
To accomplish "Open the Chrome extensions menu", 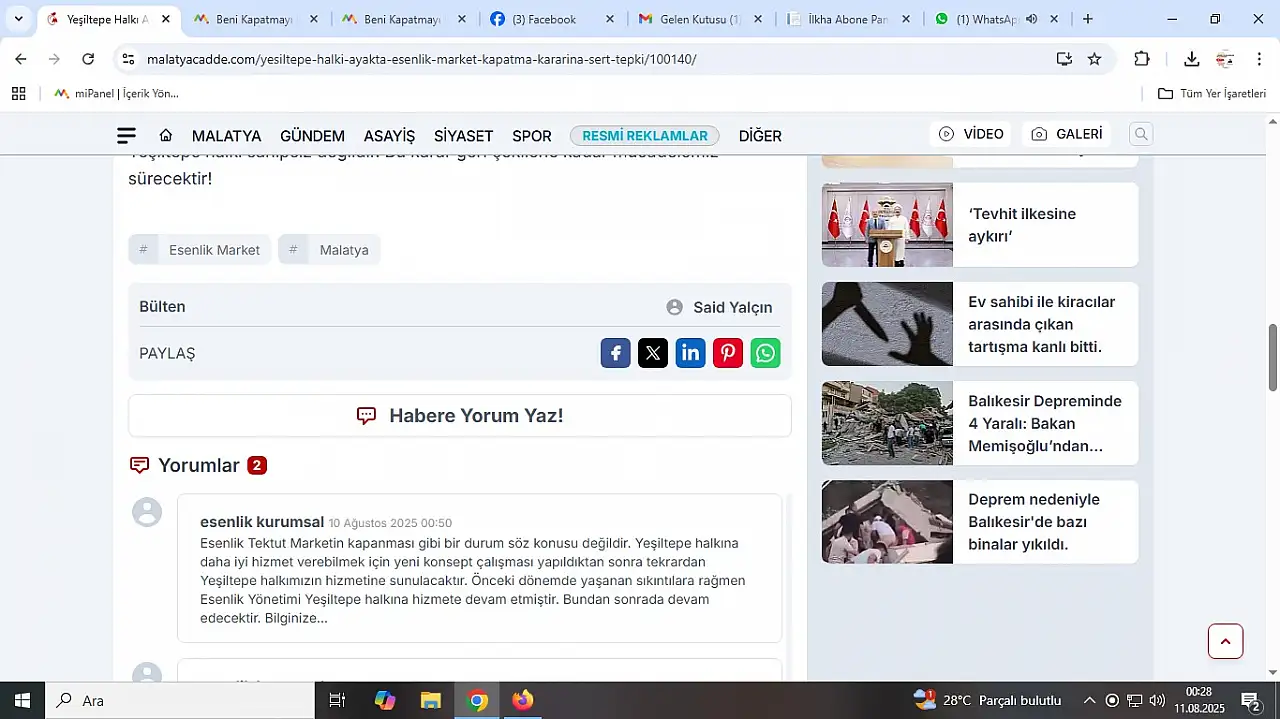I will coord(1142,59).
